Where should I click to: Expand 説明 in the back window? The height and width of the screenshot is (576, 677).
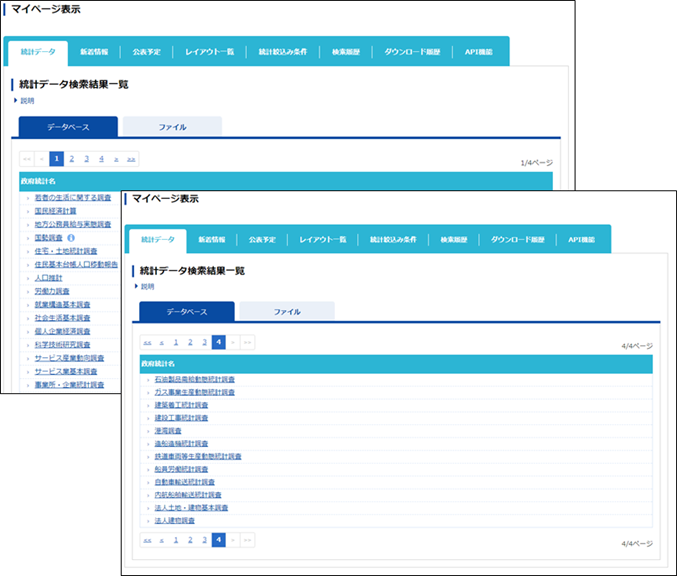coord(27,101)
